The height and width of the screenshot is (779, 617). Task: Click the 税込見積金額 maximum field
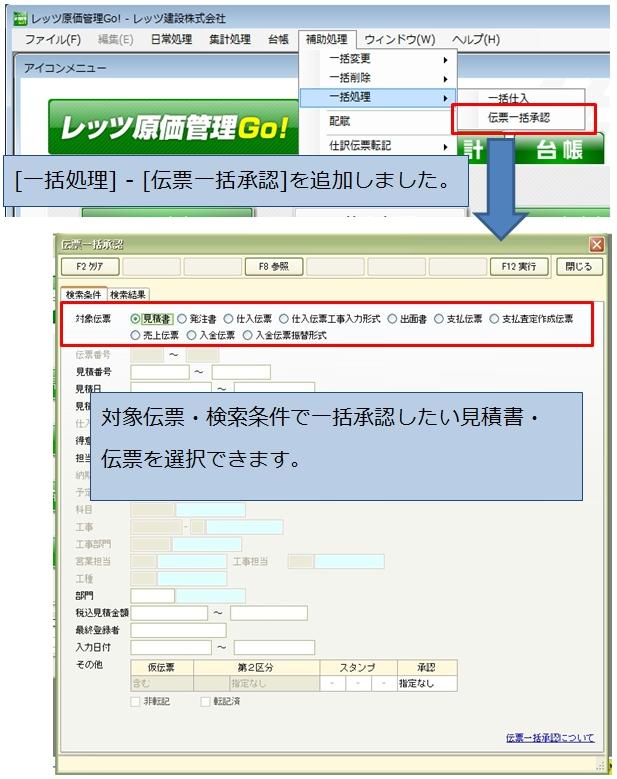269,613
